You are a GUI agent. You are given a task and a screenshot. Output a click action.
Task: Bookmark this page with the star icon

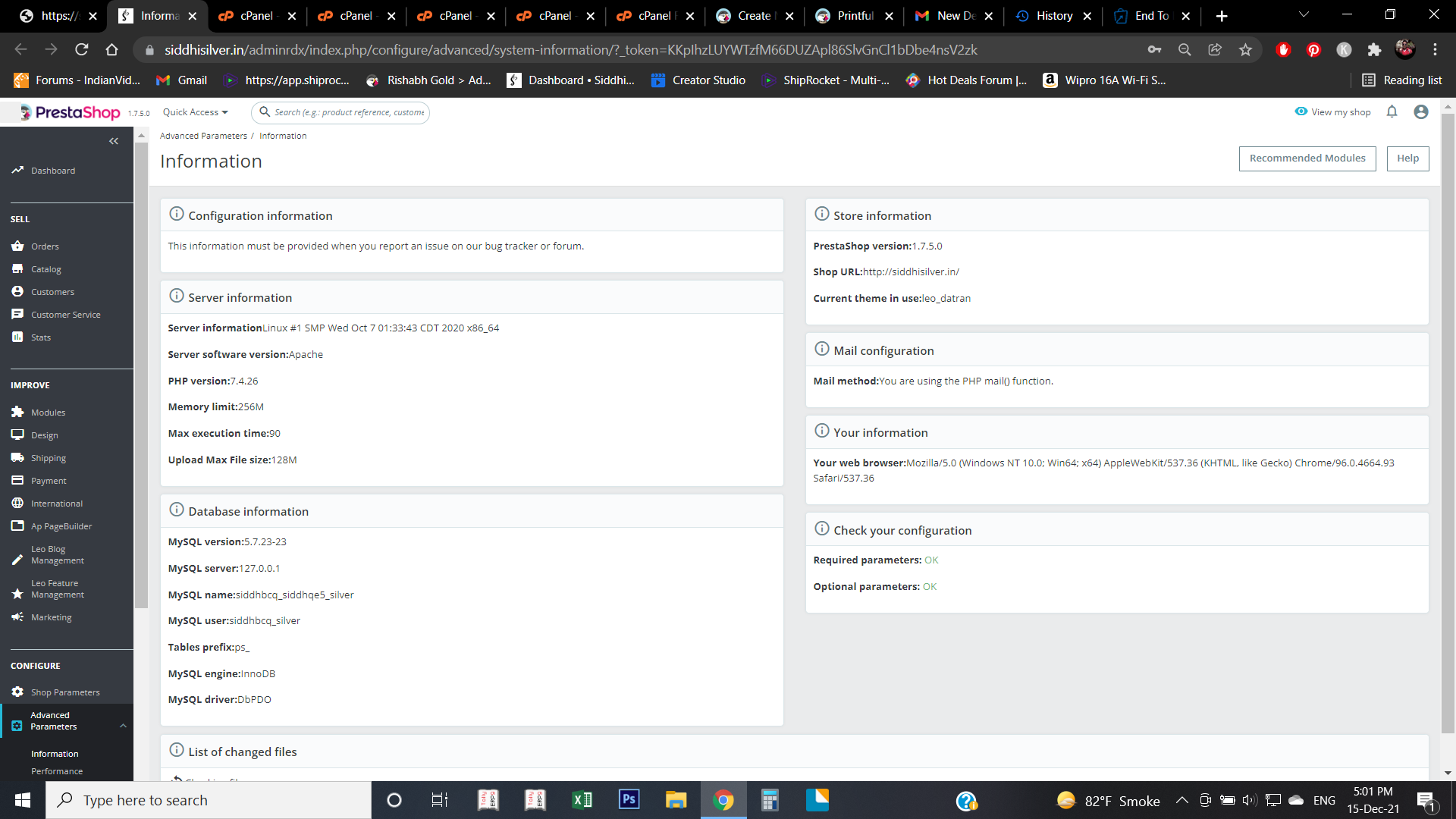(1245, 49)
